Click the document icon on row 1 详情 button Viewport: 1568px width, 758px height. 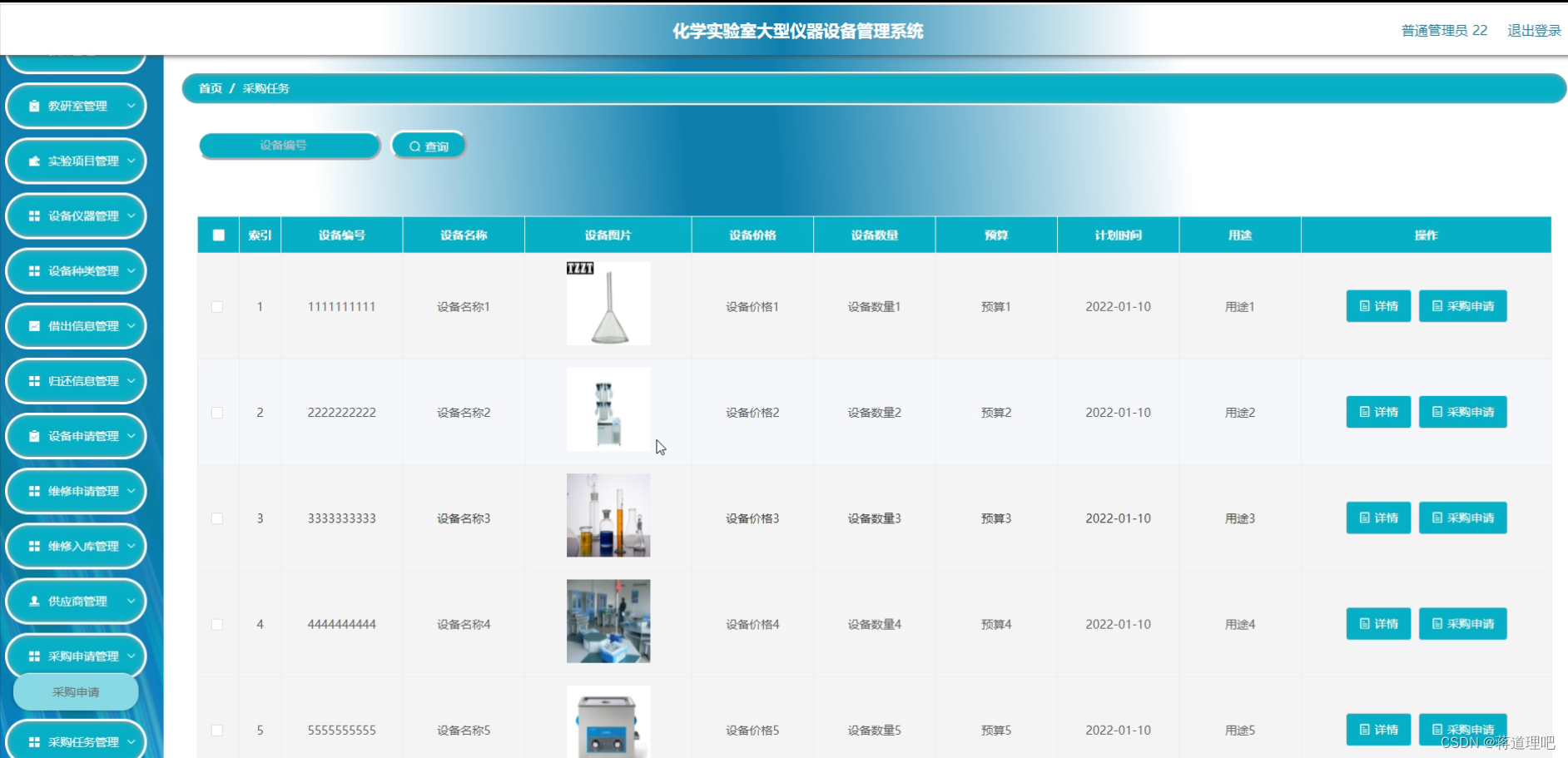pyautogui.click(x=1363, y=305)
